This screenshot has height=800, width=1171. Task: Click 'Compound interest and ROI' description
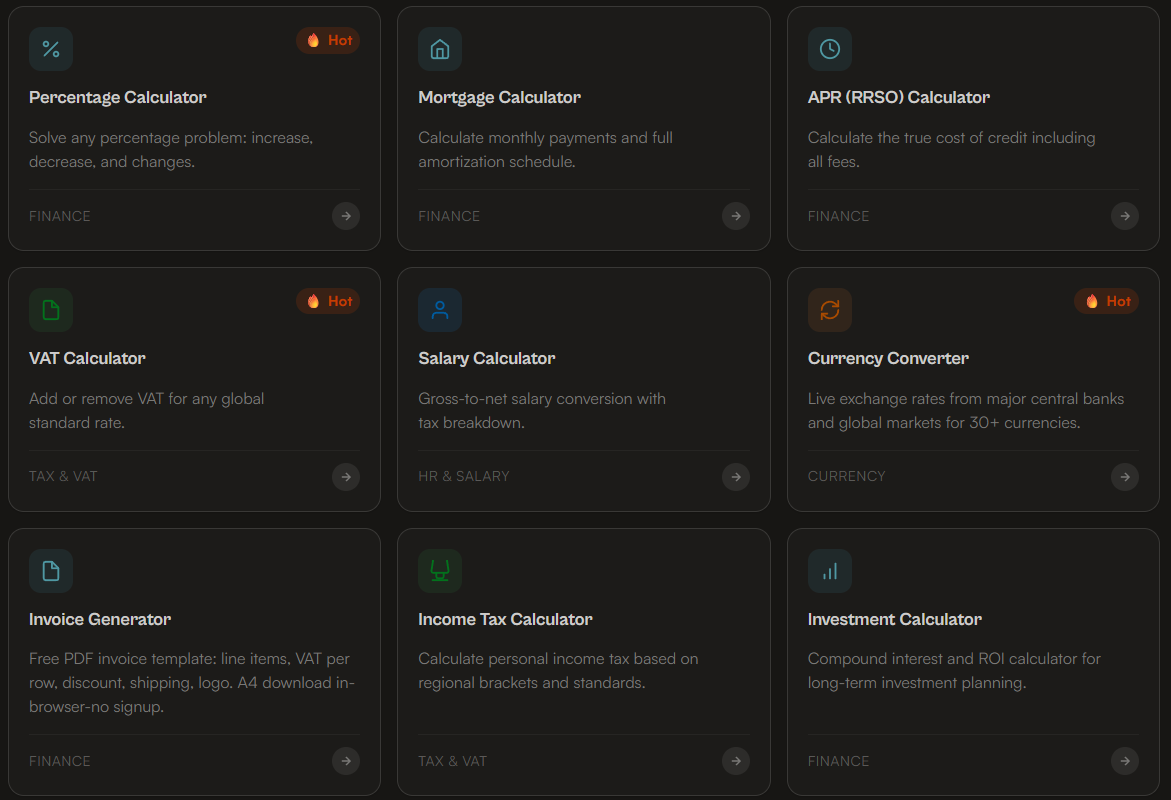tap(954, 671)
